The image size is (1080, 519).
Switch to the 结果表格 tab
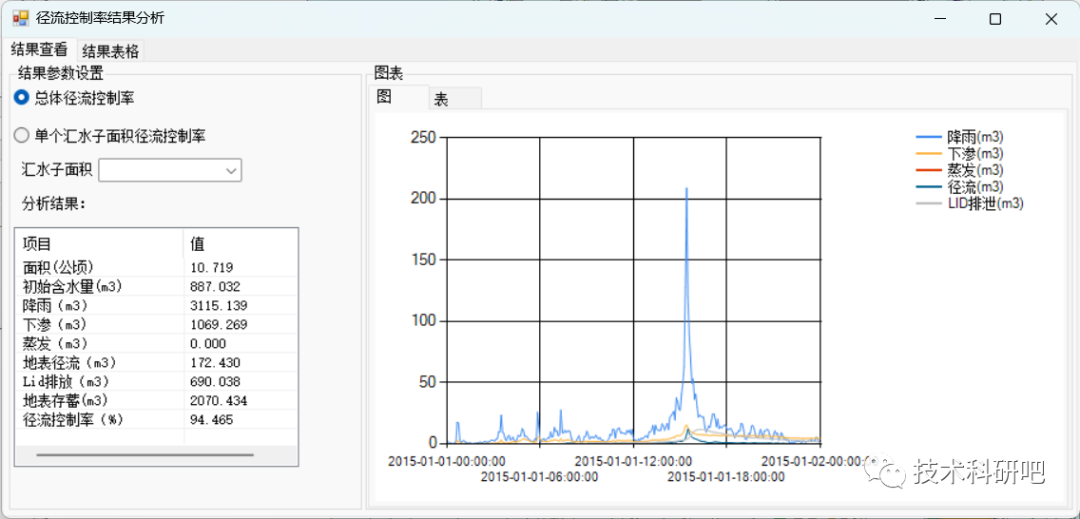click(x=110, y=51)
